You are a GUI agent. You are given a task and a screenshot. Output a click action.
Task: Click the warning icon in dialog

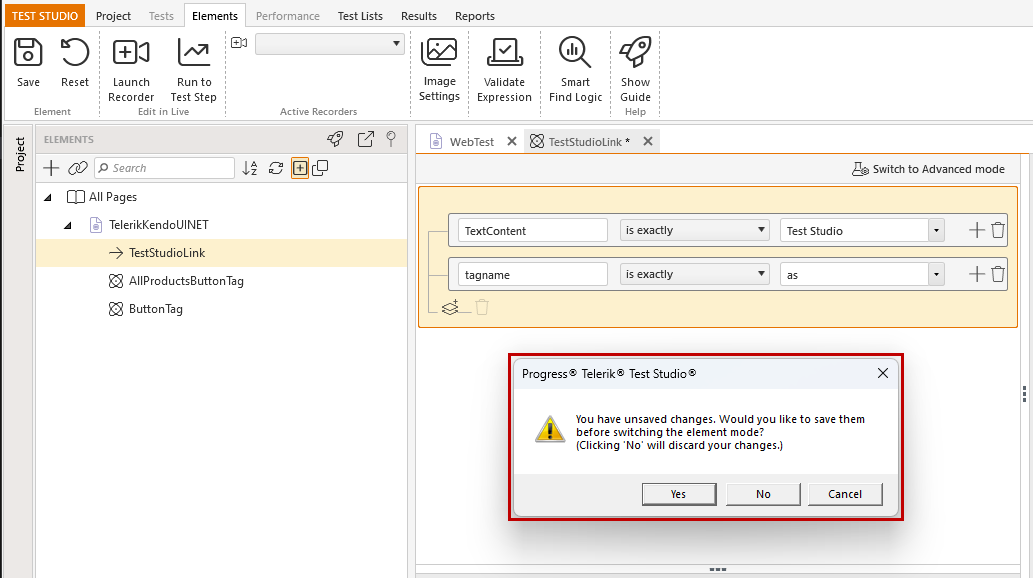pos(549,429)
